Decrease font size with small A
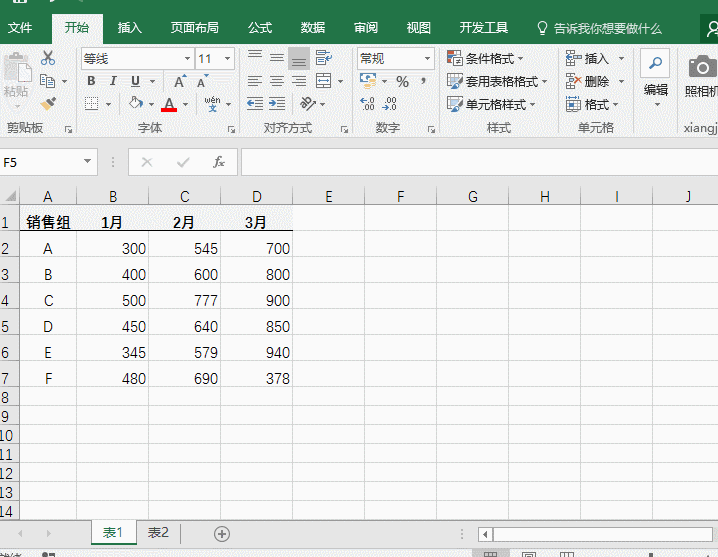Image resolution: width=718 pixels, height=557 pixels. pos(202,81)
